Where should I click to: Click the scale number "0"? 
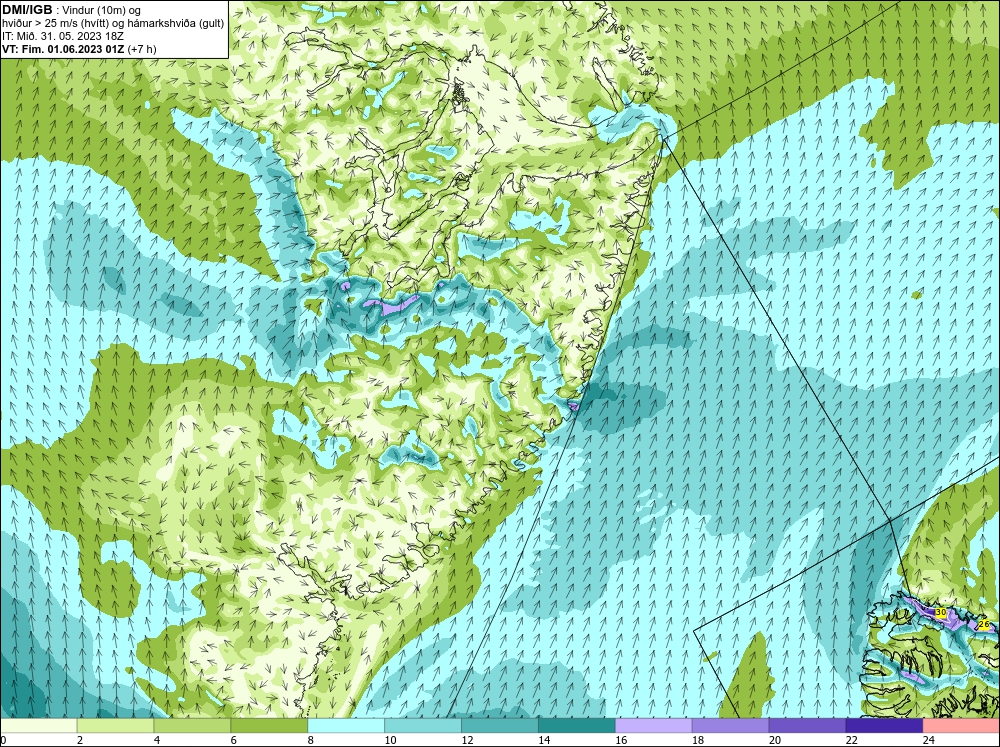pyautogui.click(x=3, y=740)
